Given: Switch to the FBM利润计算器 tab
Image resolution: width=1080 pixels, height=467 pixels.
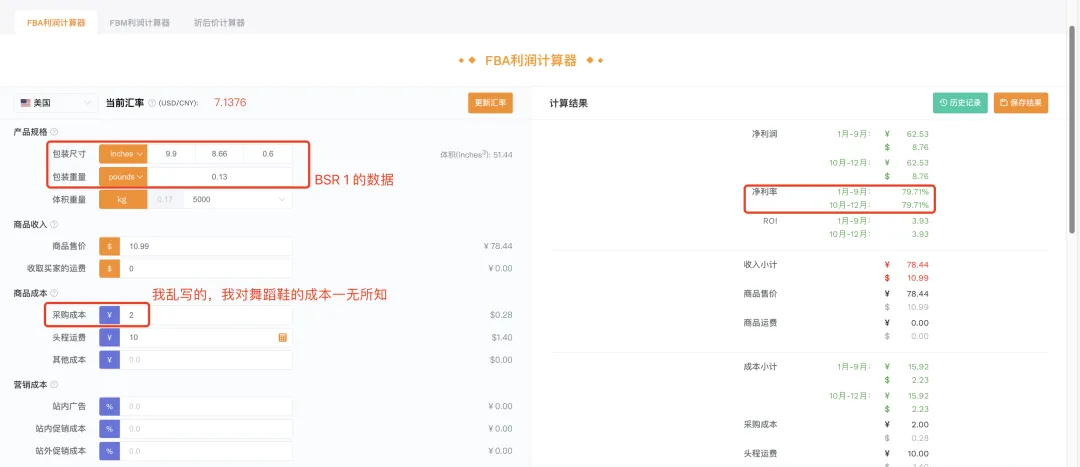Looking at the screenshot, I should pos(140,23).
